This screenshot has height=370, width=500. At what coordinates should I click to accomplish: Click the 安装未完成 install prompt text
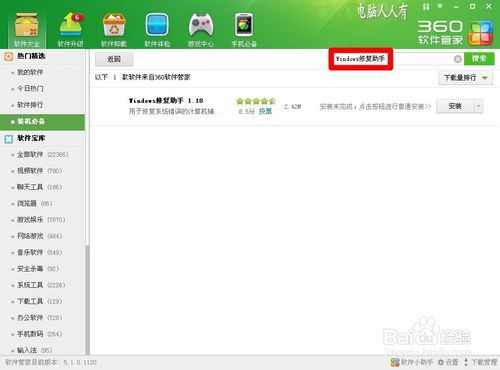[x=375, y=107]
